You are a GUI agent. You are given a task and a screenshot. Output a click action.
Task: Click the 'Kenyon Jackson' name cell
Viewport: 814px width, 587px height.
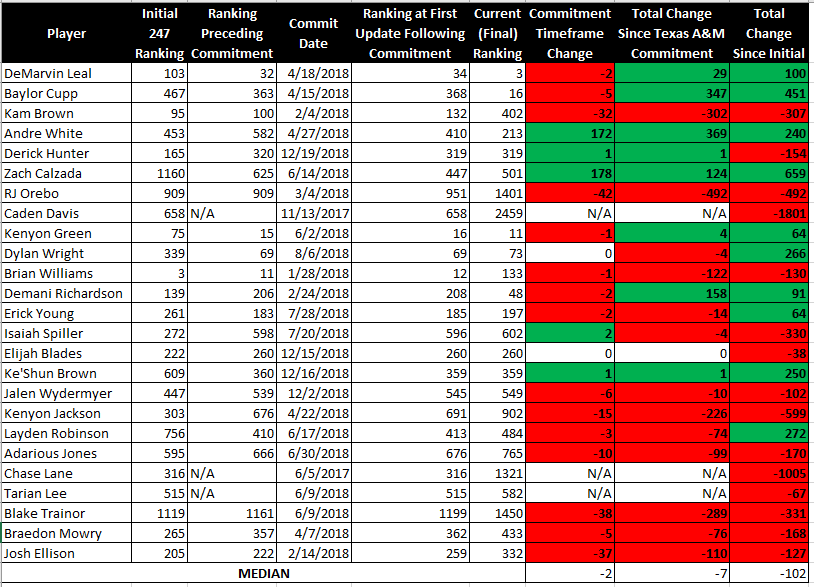click(x=66, y=413)
